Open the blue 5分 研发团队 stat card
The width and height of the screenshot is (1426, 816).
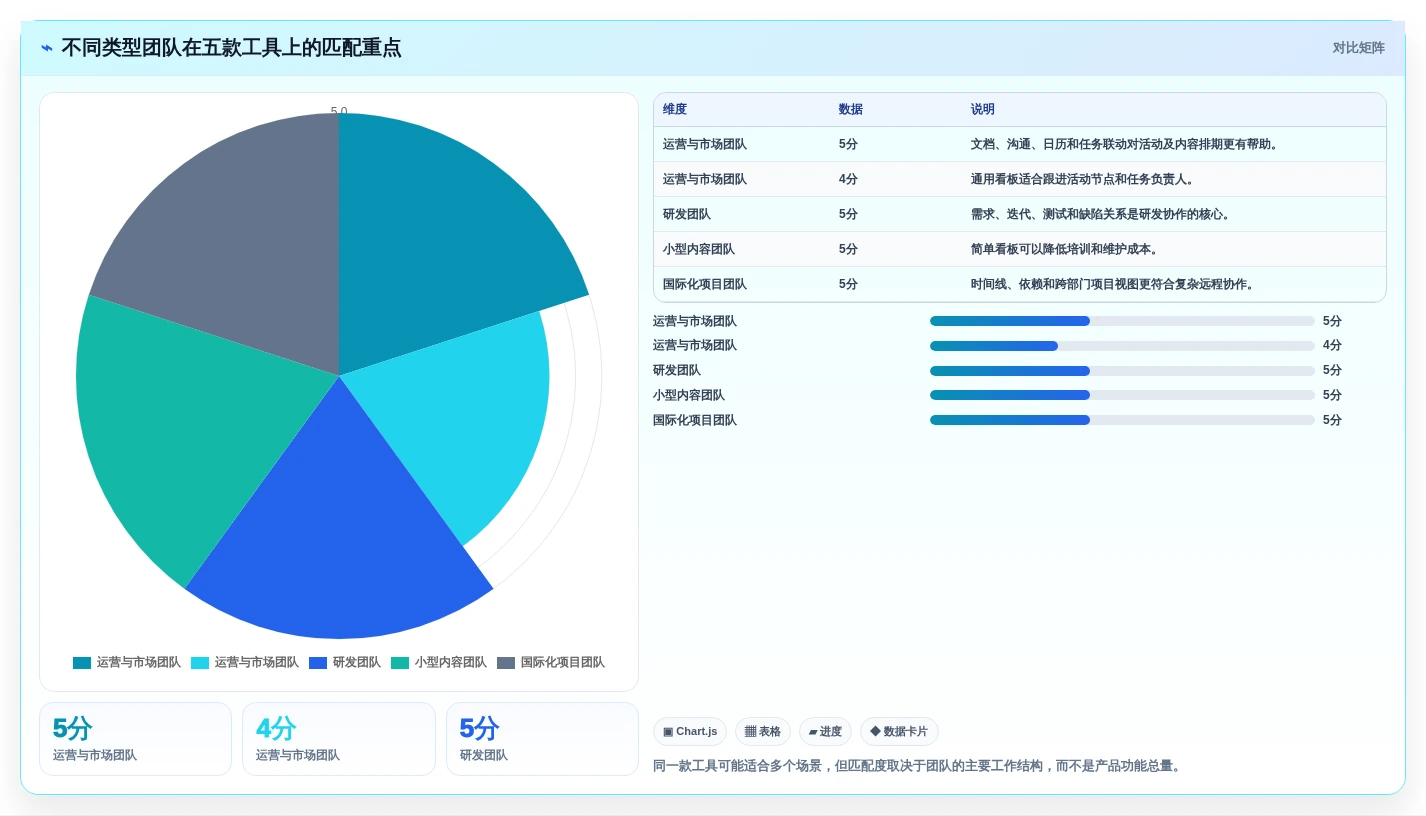pos(542,739)
